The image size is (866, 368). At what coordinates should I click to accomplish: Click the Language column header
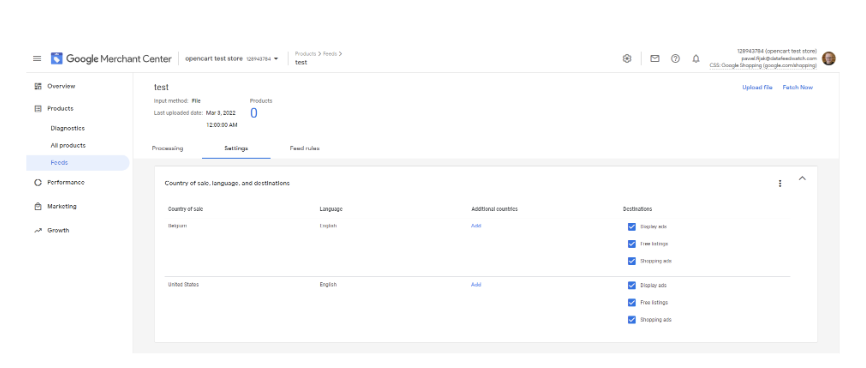click(331, 209)
